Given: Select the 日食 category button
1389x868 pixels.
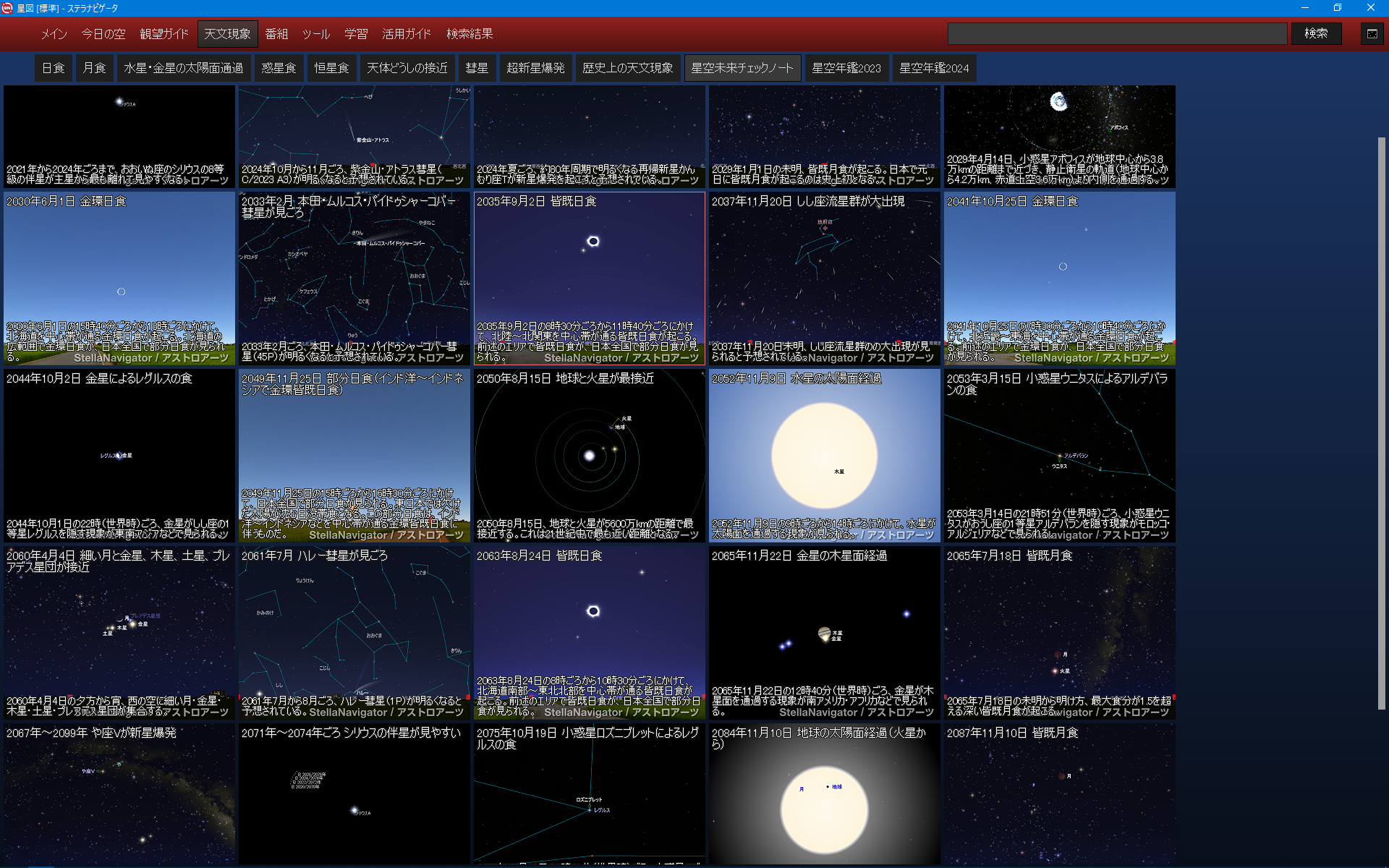Looking at the screenshot, I should (x=54, y=68).
